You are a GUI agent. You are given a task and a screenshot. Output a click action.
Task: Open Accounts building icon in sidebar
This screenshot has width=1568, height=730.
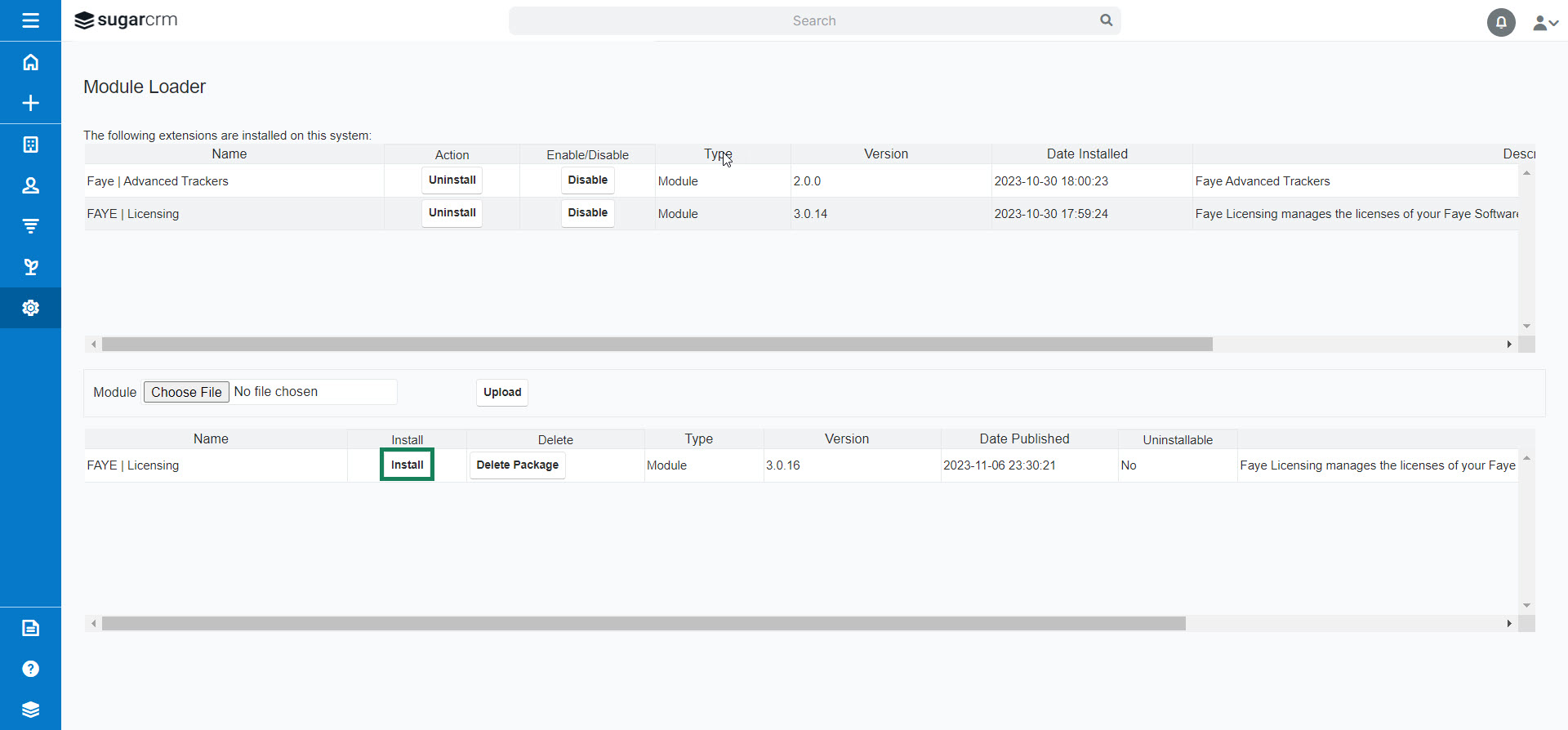(x=30, y=145)
